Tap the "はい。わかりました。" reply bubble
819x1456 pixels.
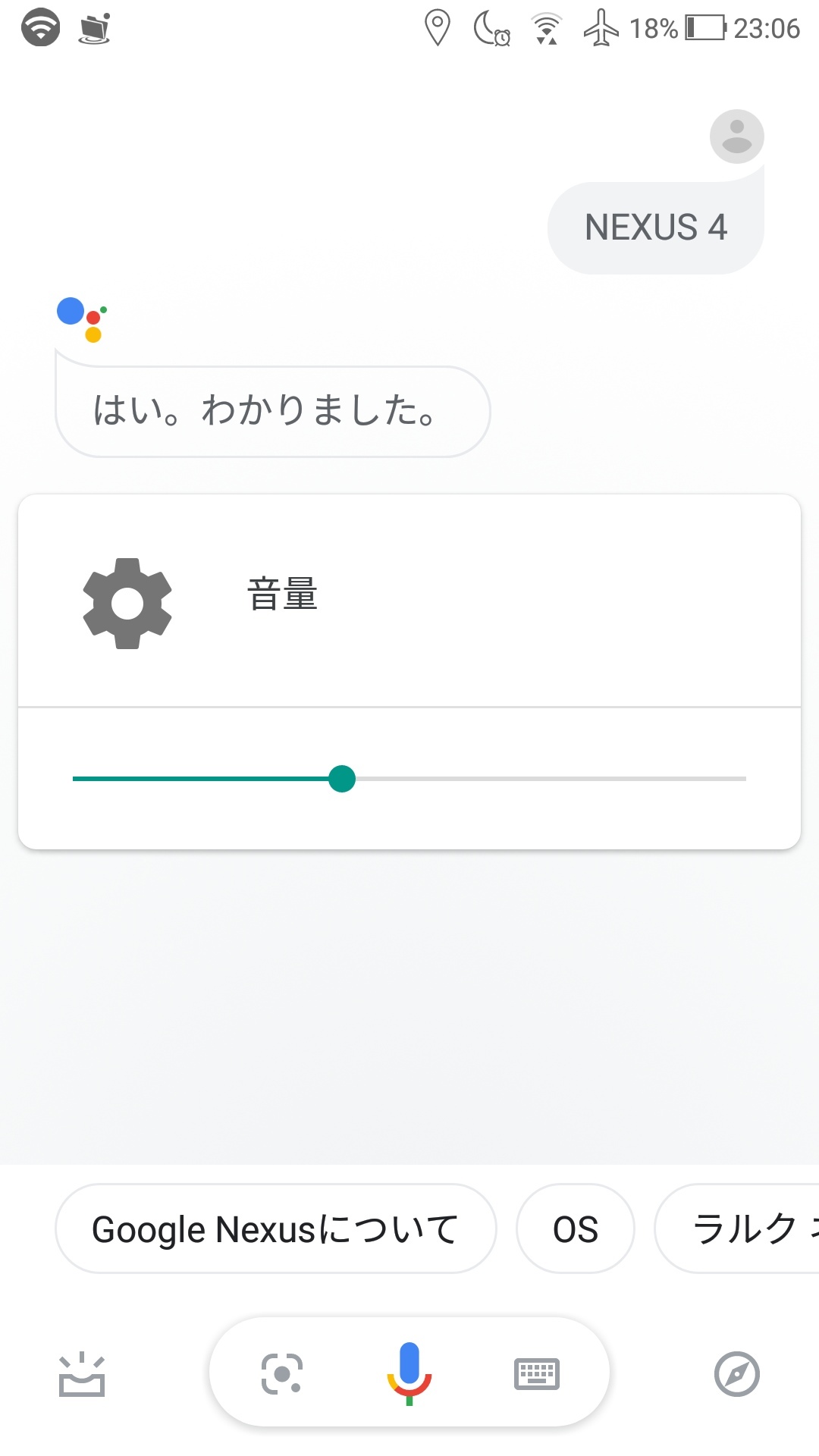pos(272,411)
